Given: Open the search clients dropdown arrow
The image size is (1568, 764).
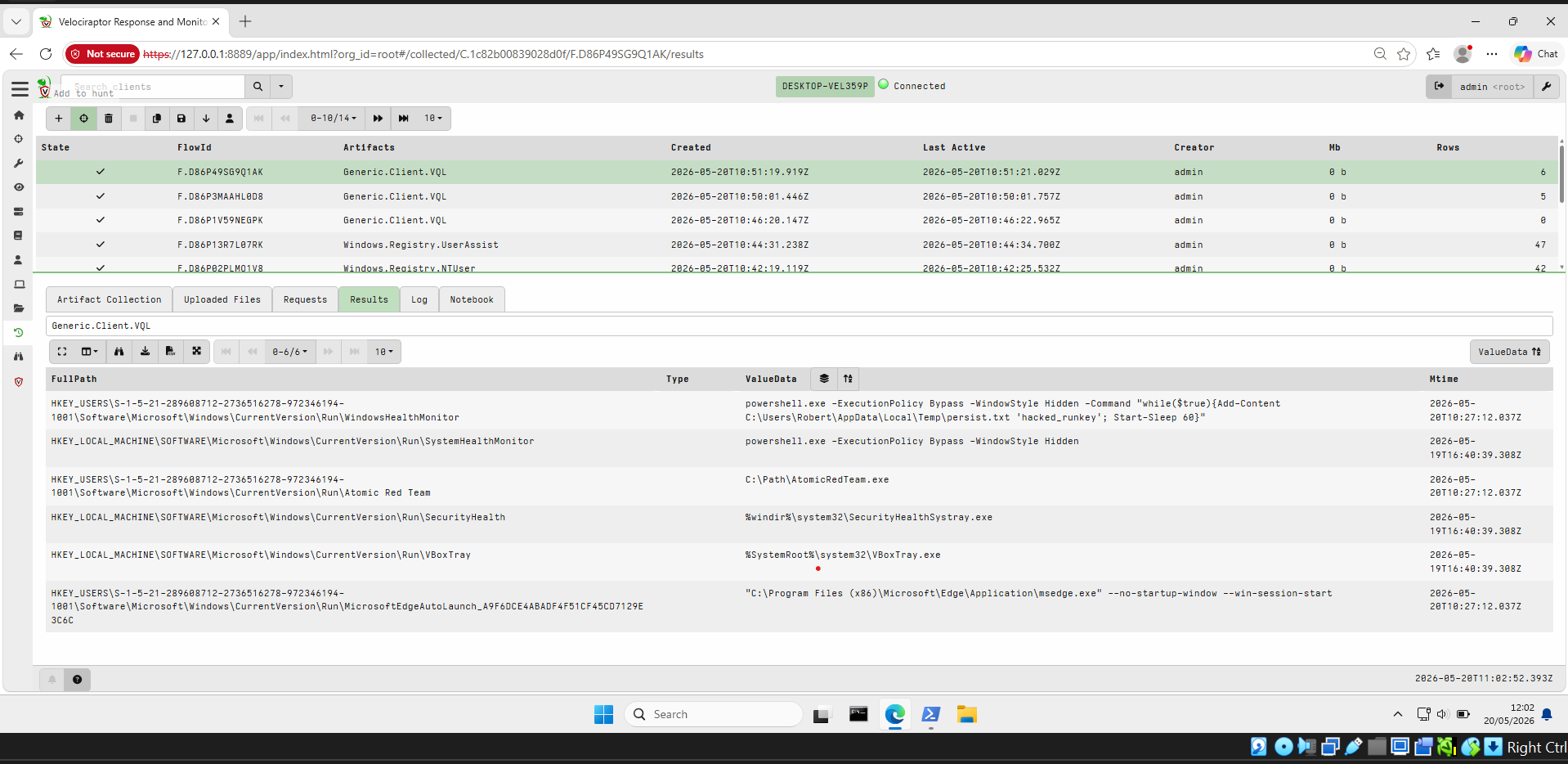Looking at the screenshot, I should tap(281, 87).
